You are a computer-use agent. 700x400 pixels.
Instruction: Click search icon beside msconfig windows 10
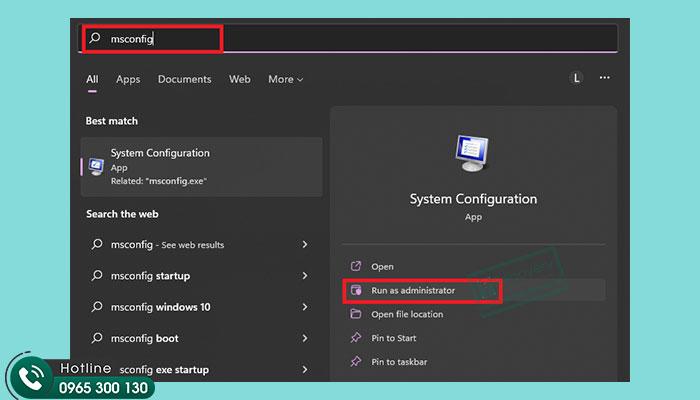[97, 307]
